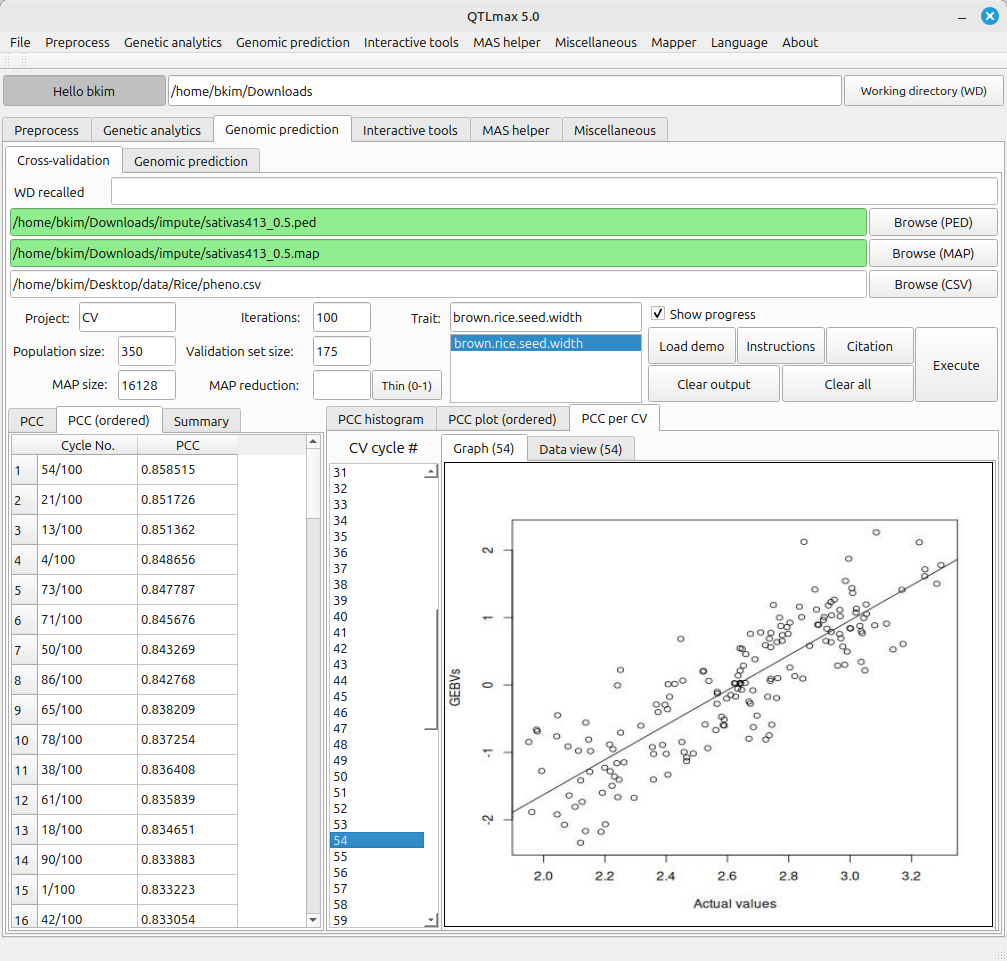Close the QTLmax window
1007x961 pixels.
click(989, 16)
